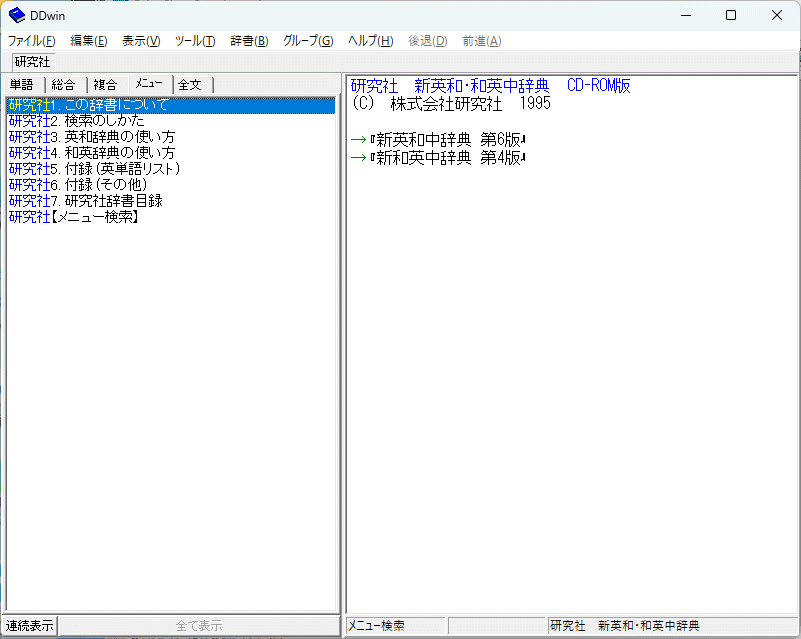Image resolution: width=801 pixels, height=639 pixels.
Task: Click the メニュー検索 status bar field
Action: tap(395, 625)
